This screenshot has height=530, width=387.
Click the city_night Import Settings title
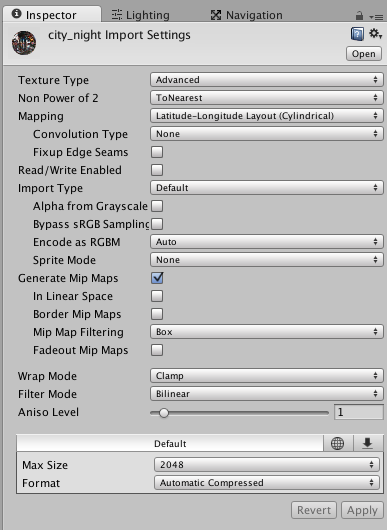click(x=119, y=35)
